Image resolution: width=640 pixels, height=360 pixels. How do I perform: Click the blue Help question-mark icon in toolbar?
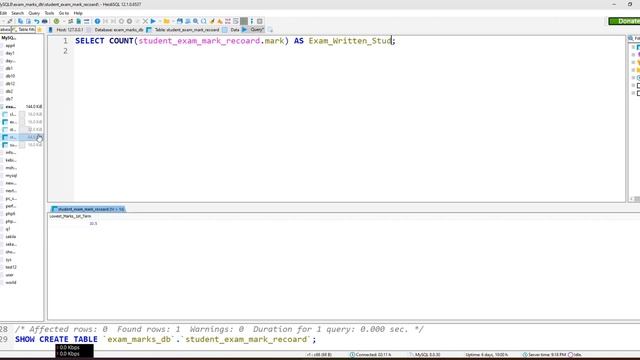click(x=97, y=21)
